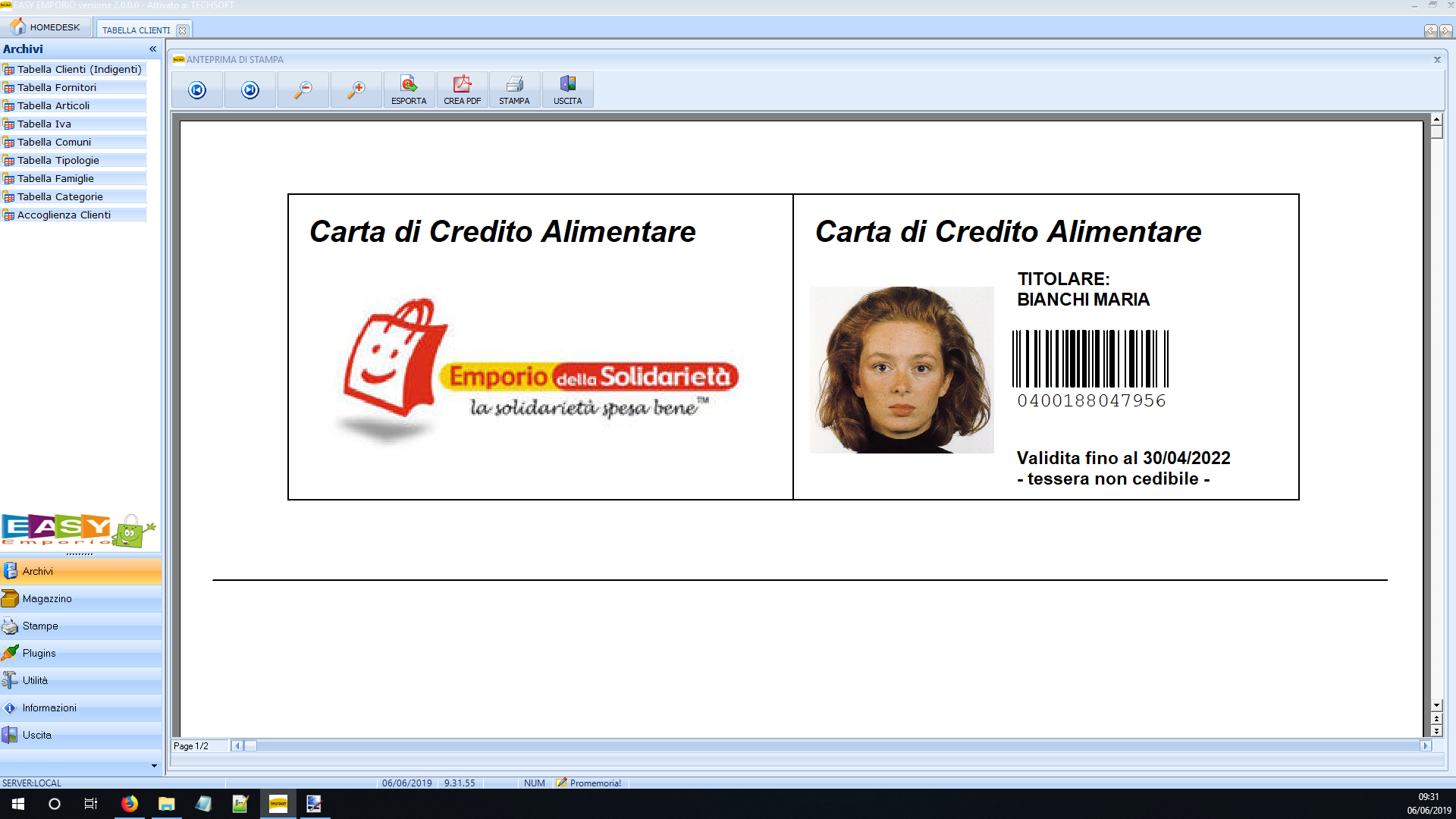
Task: Go to the previous preview page
Action: coord(197,90)
